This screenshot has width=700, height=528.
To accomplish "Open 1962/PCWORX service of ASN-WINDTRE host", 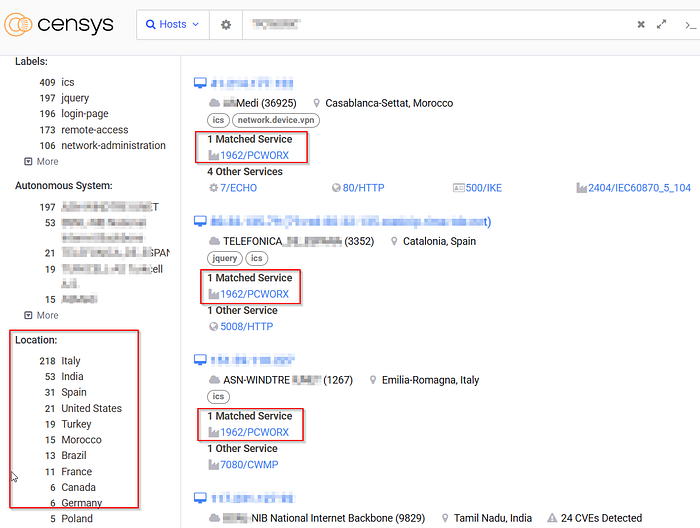I will click(254, 432).
